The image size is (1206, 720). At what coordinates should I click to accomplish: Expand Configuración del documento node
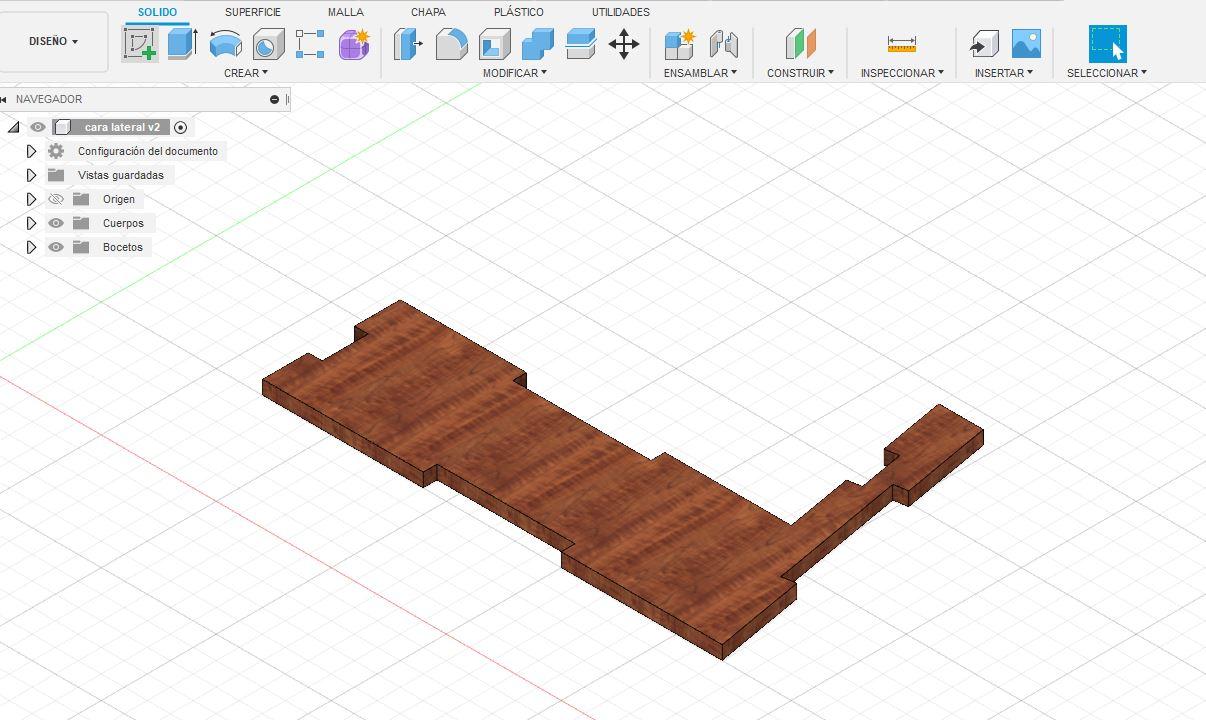[x=31, y=151]
